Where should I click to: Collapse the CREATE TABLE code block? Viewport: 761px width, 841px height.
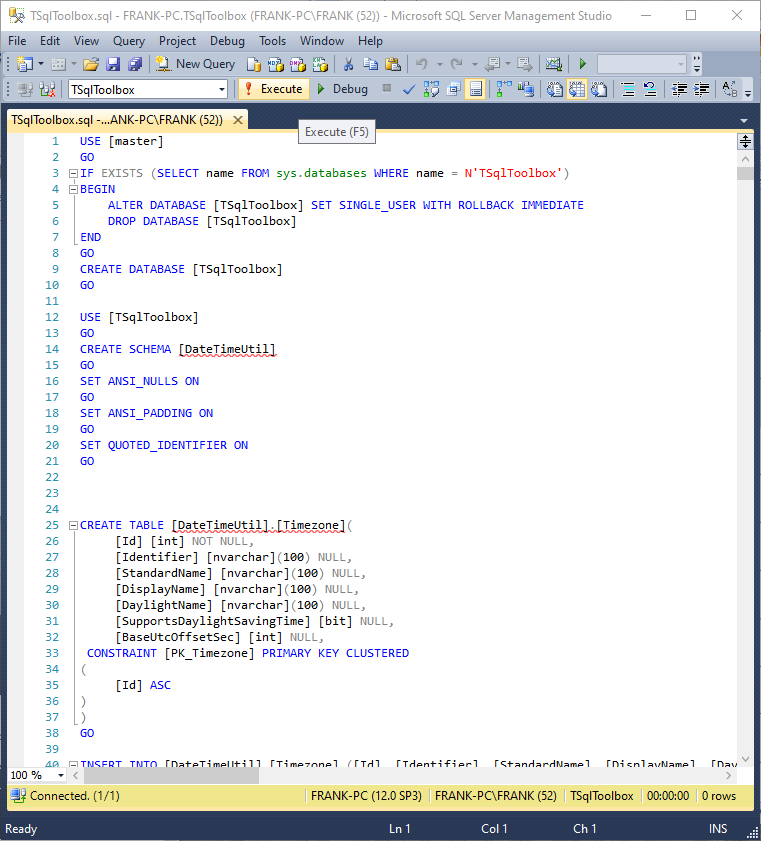pos(72,525)
